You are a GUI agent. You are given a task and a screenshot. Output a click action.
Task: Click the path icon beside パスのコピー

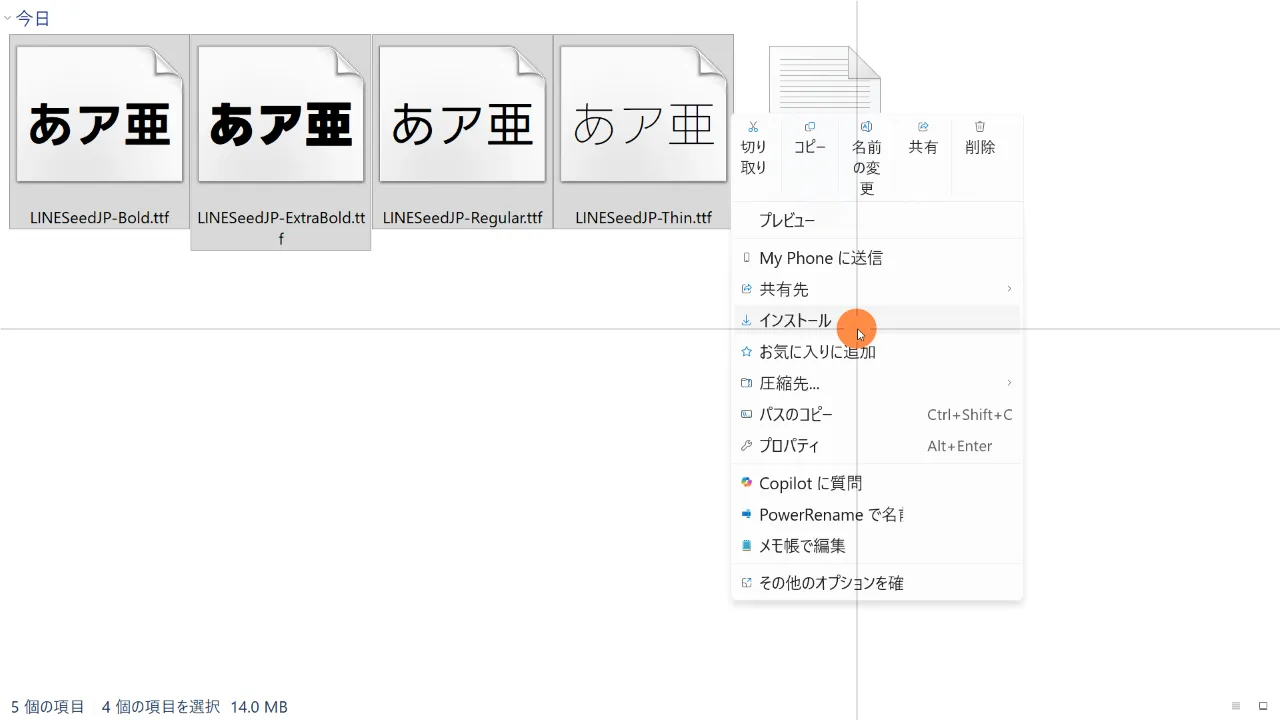[746, 414]
